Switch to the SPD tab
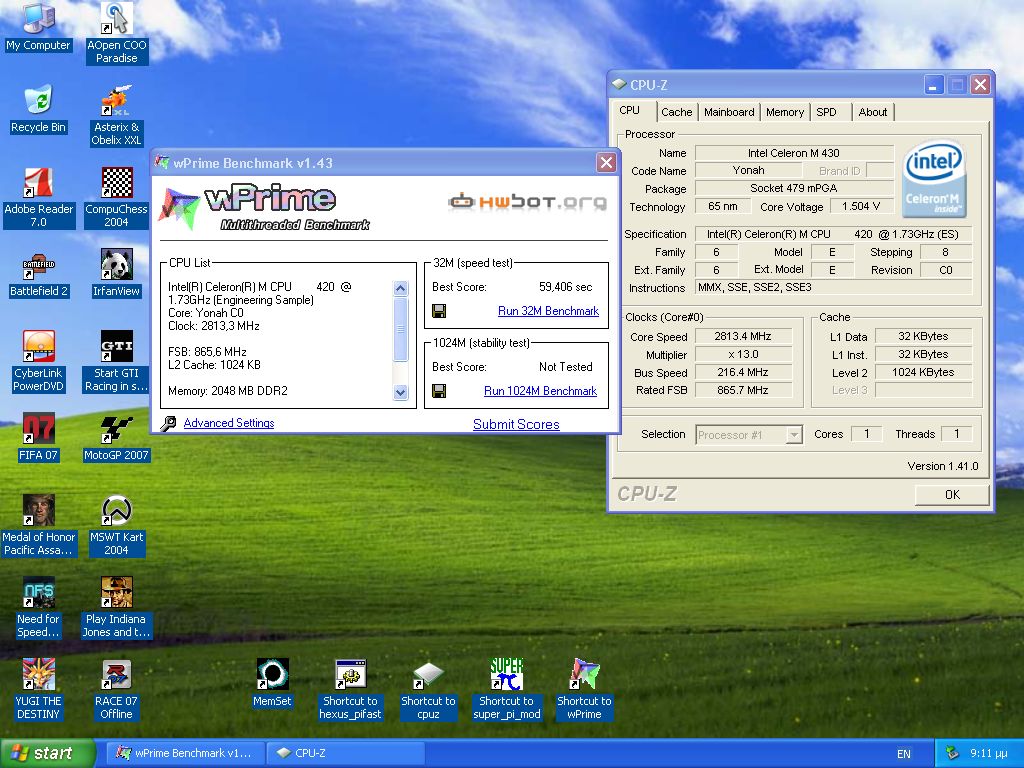 tap(826, 112)
